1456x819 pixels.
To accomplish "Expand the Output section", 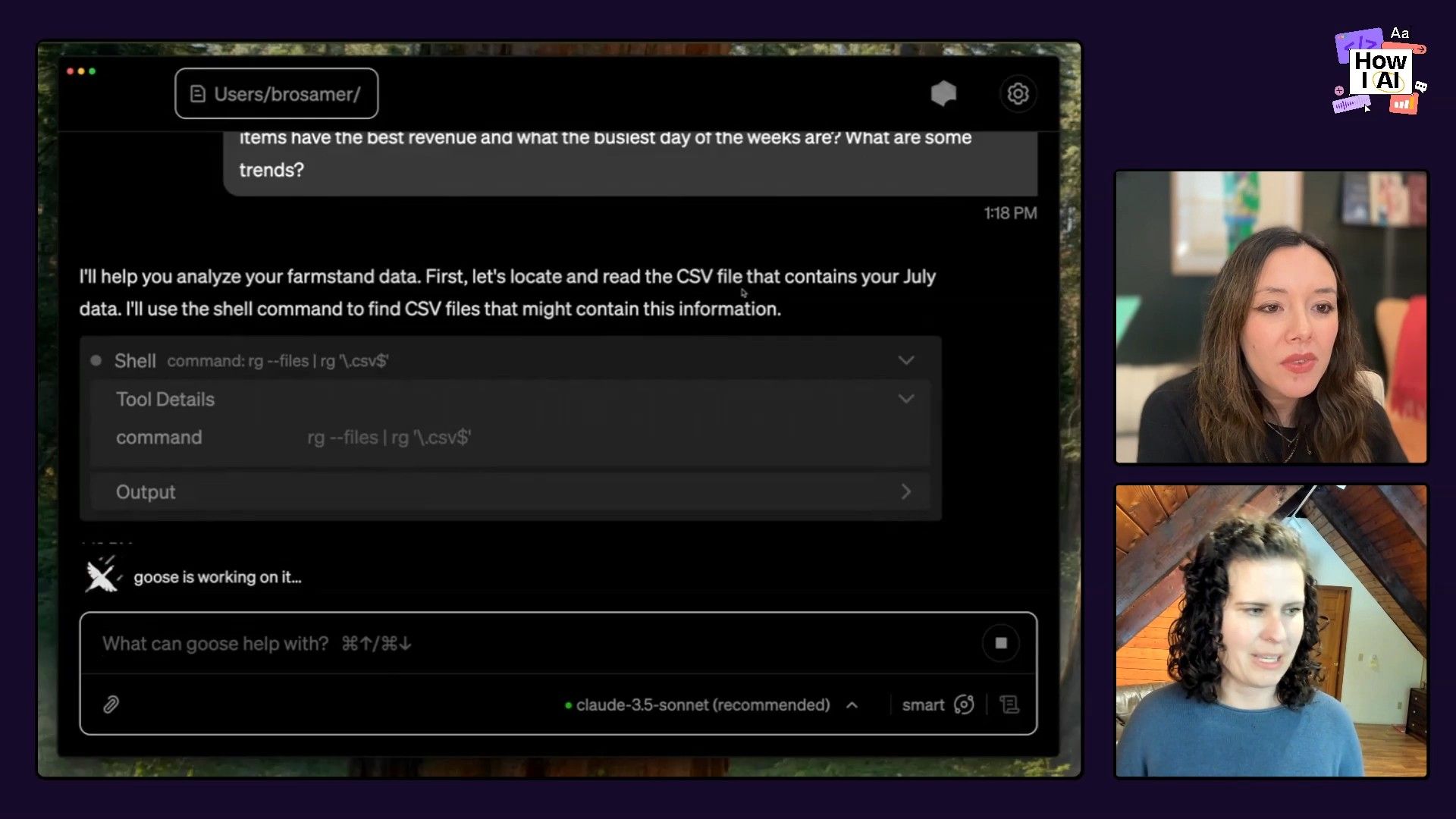I will [905, 492].
